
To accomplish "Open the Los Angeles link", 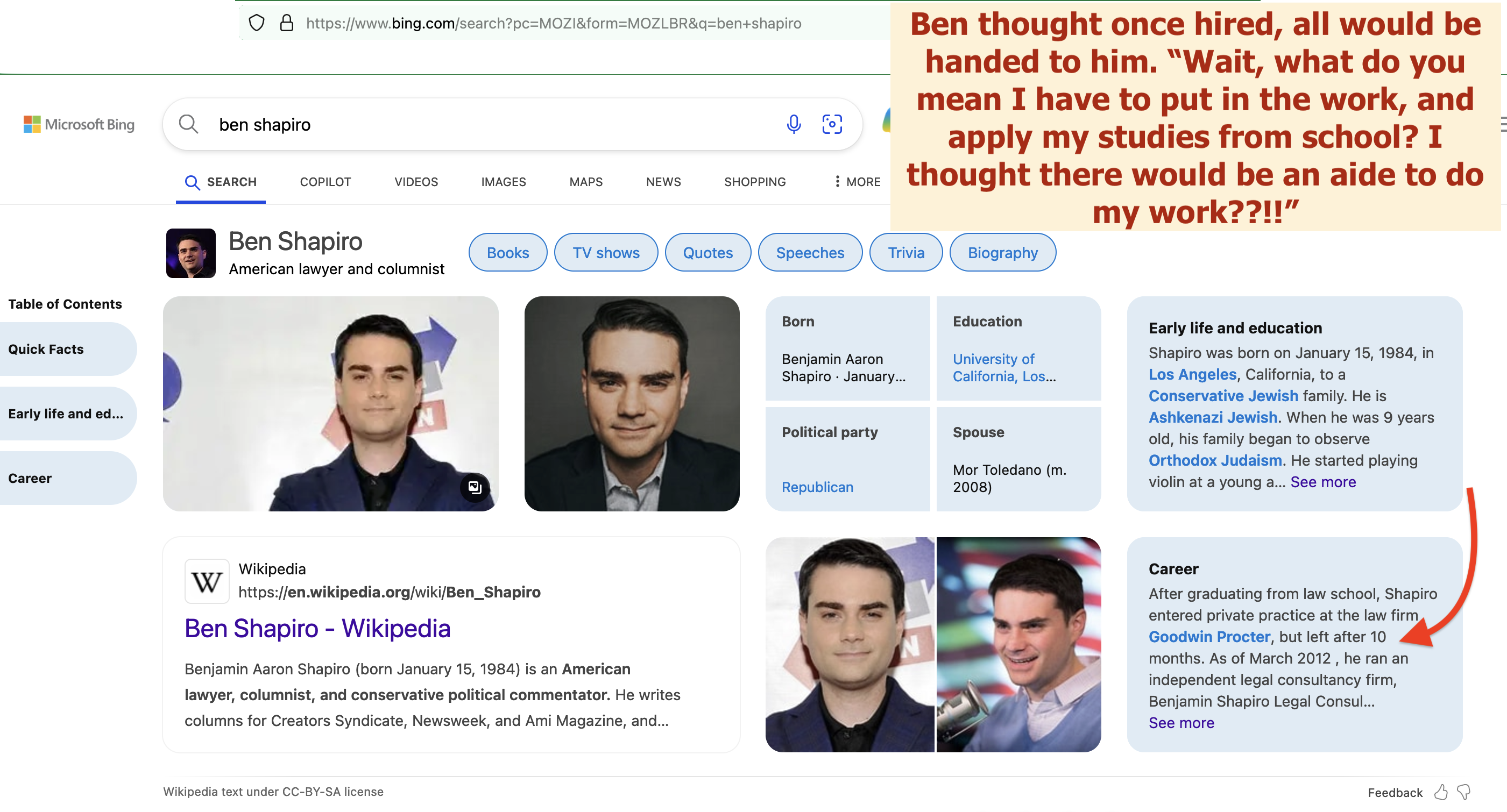I will (1192, 374).
